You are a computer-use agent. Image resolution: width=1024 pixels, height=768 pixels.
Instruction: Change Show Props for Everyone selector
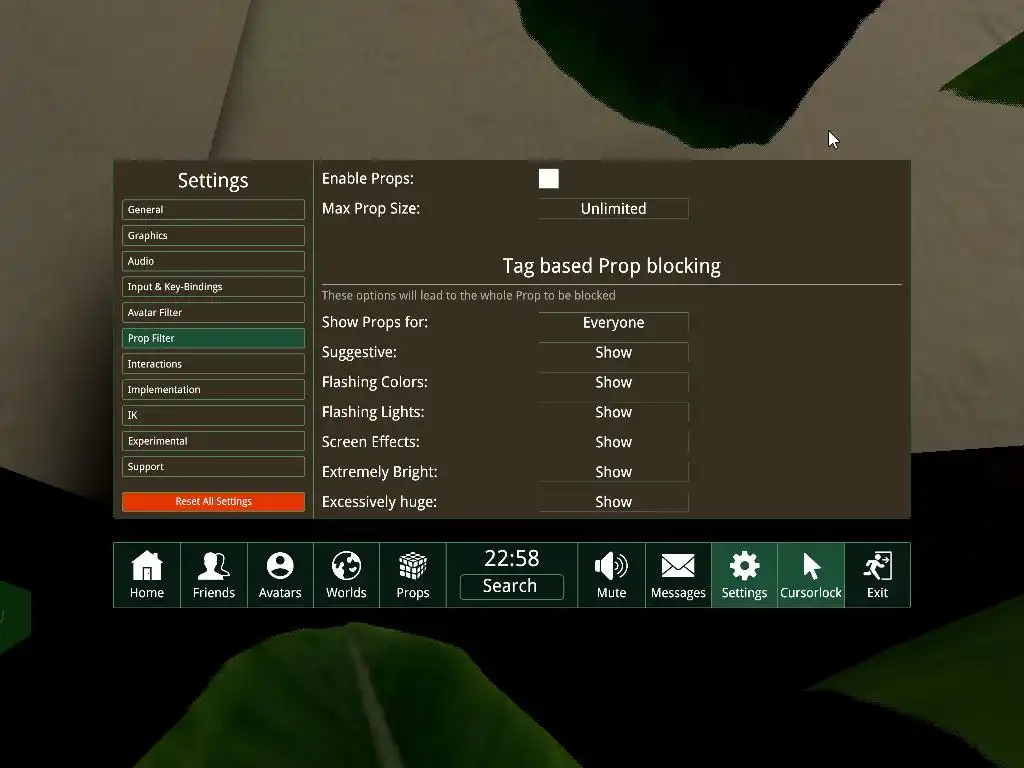click(613, 323)
